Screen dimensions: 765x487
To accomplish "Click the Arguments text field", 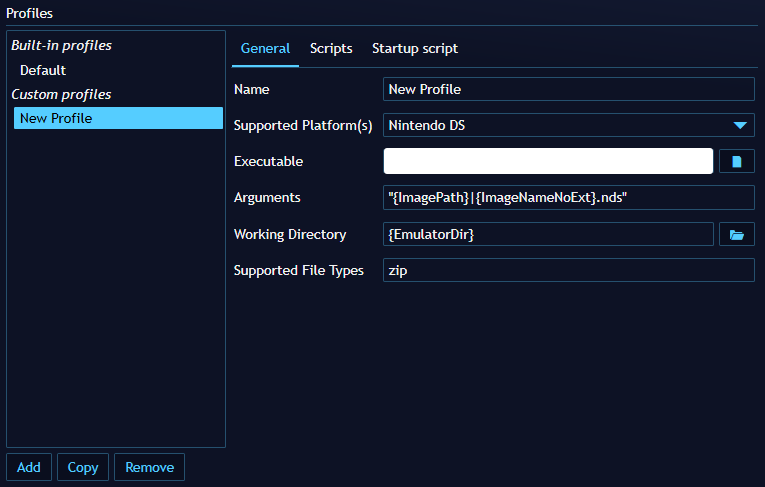I will click(x=569, y=198).
